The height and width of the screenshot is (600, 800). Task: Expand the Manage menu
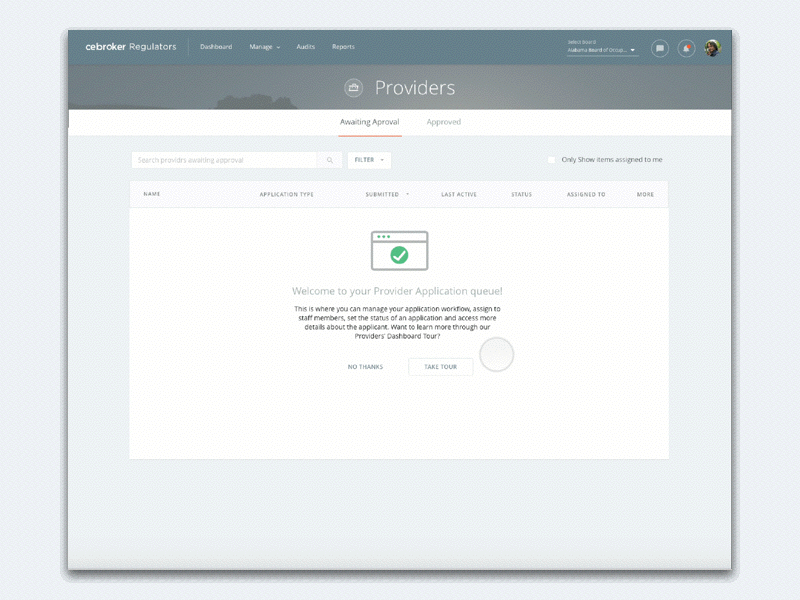pos(263,46)
